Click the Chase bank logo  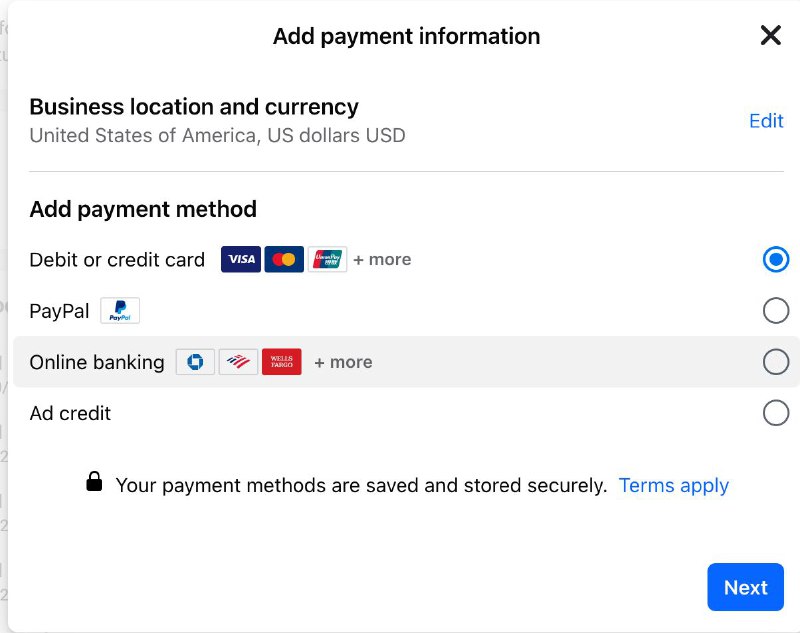[x=195, y=362]
